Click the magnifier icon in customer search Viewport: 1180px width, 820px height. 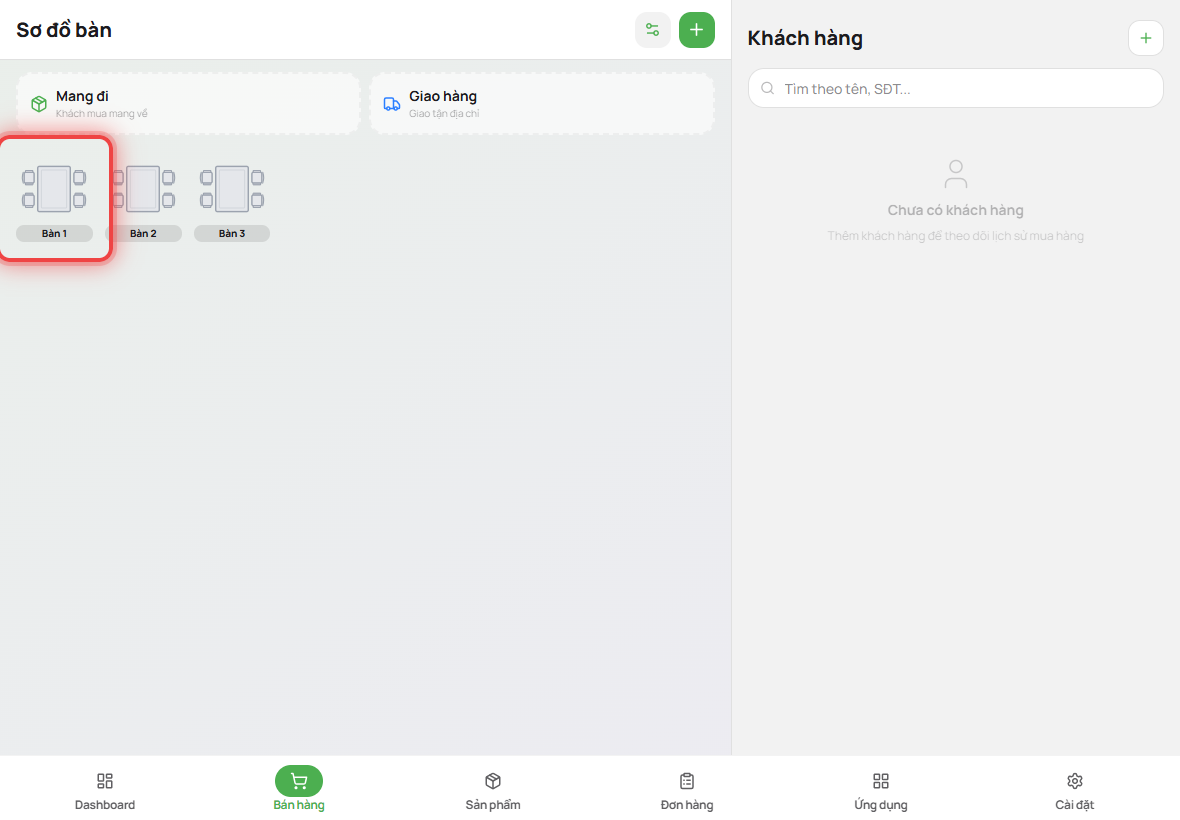coord(768,88)
